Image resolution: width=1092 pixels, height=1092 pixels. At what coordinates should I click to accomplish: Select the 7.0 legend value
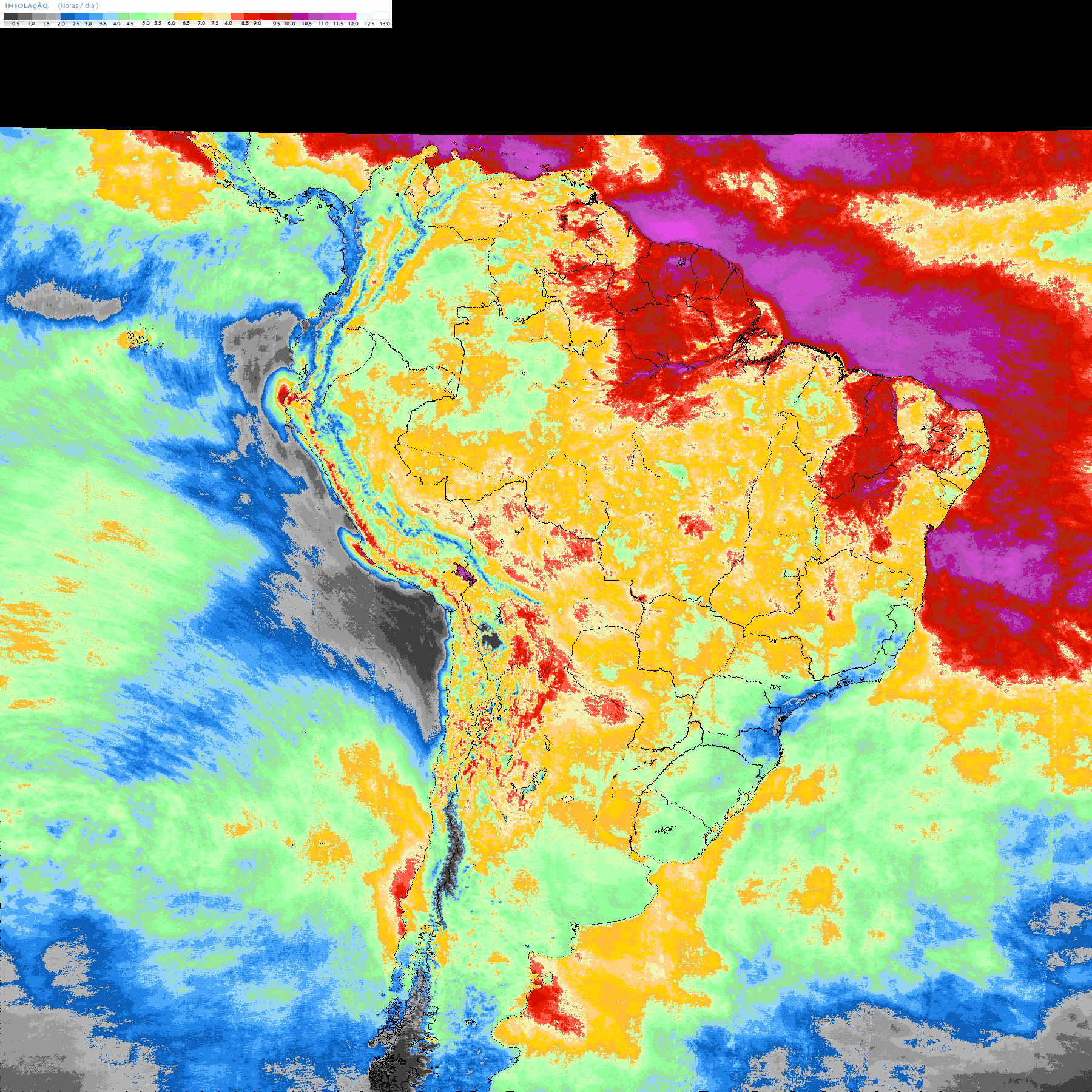tap(201, 24)
